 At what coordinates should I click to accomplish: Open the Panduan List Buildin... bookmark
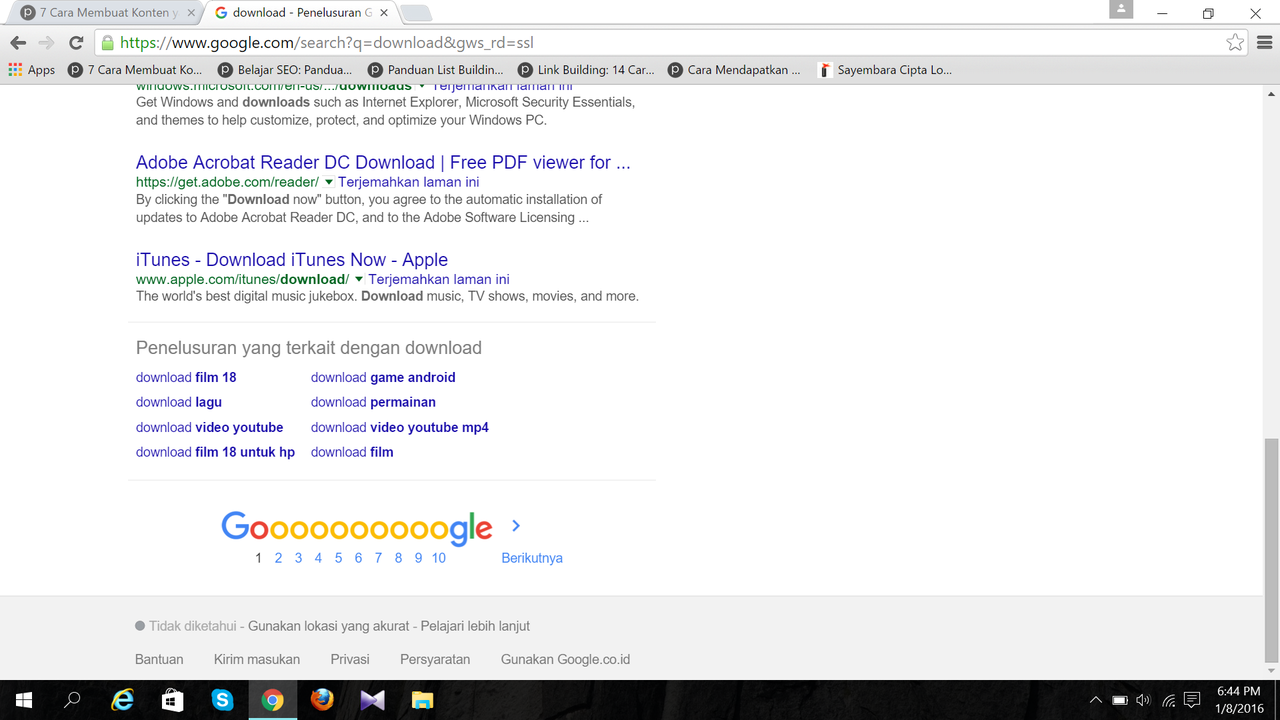(435, 70)
